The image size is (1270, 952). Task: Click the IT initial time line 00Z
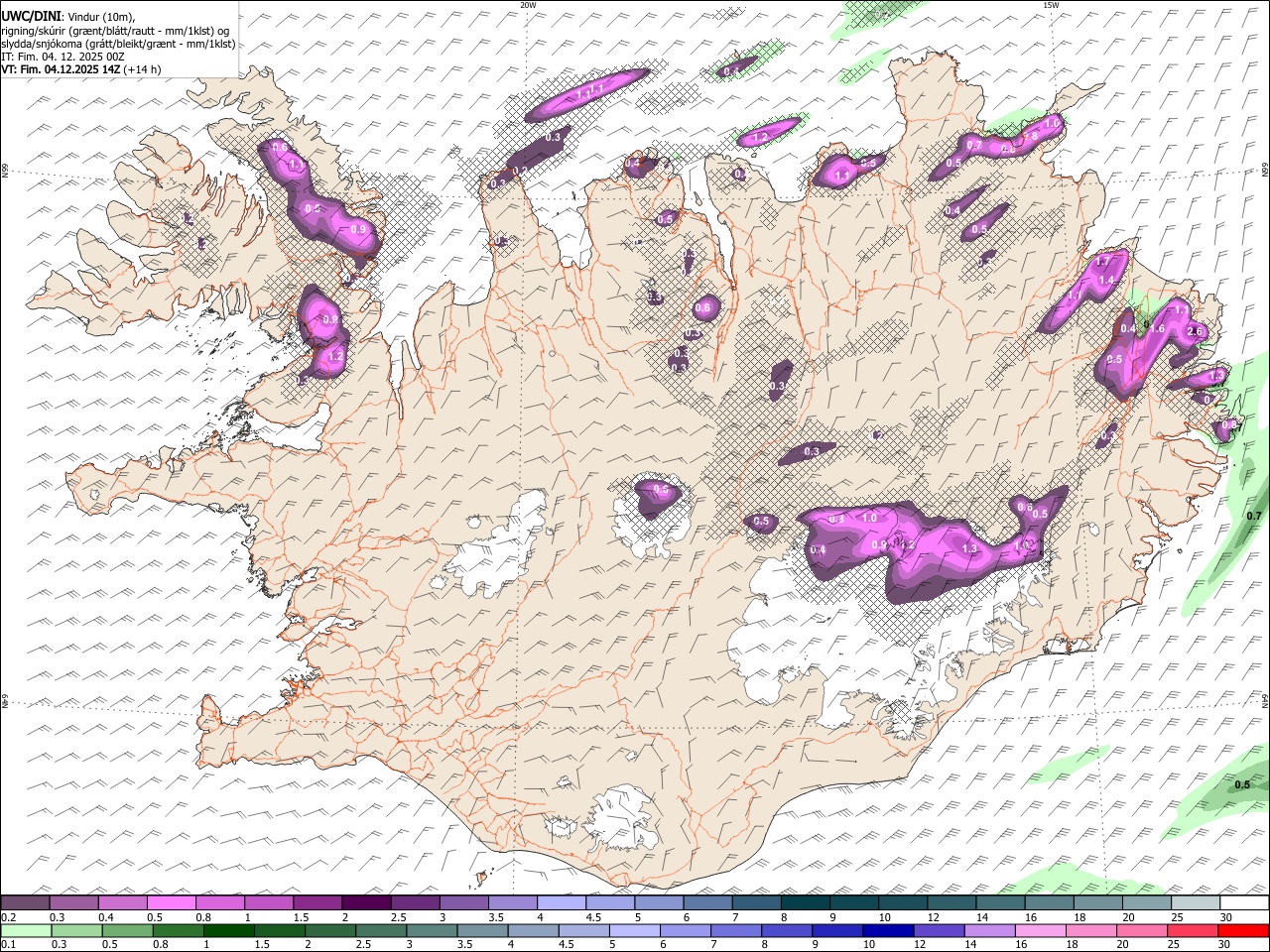(x=62, y=57)
